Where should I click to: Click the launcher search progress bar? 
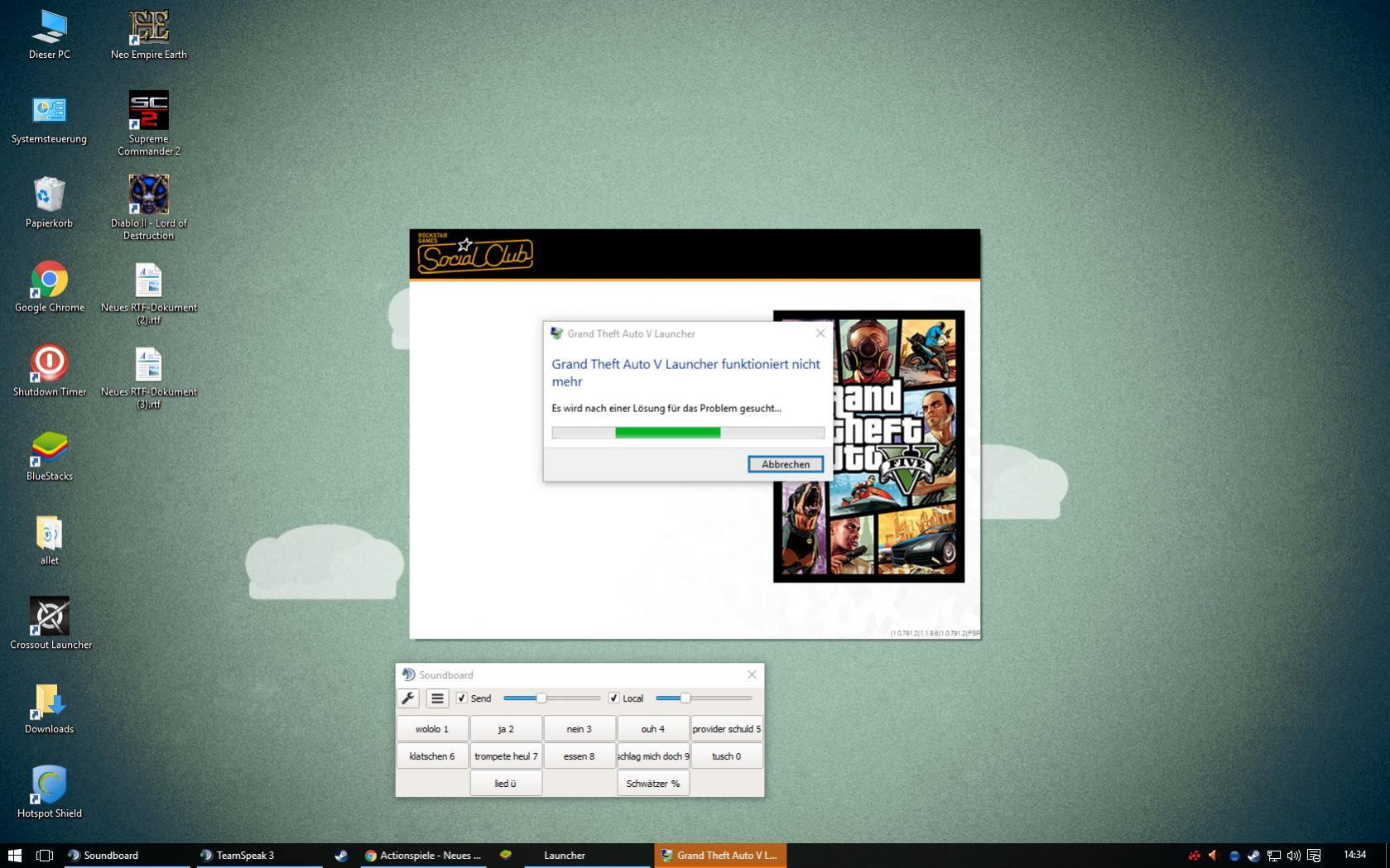(x=688, y=433)
